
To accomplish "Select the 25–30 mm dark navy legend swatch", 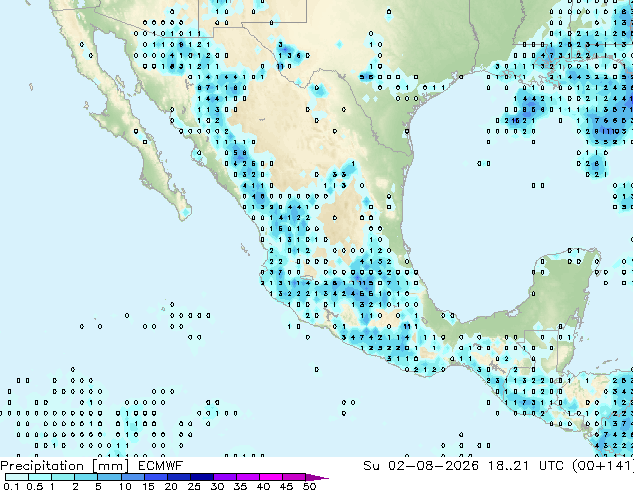I will [x=202, y=477].
